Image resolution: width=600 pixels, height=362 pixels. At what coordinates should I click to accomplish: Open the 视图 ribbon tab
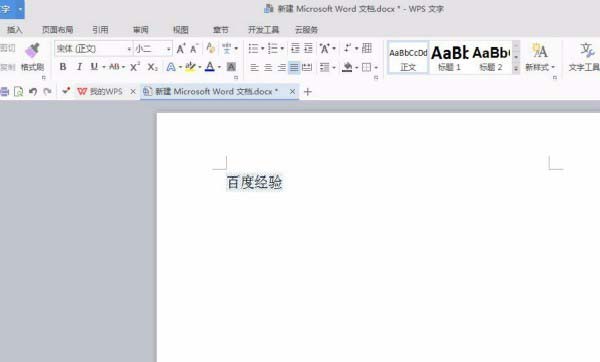tap(181, 30)
